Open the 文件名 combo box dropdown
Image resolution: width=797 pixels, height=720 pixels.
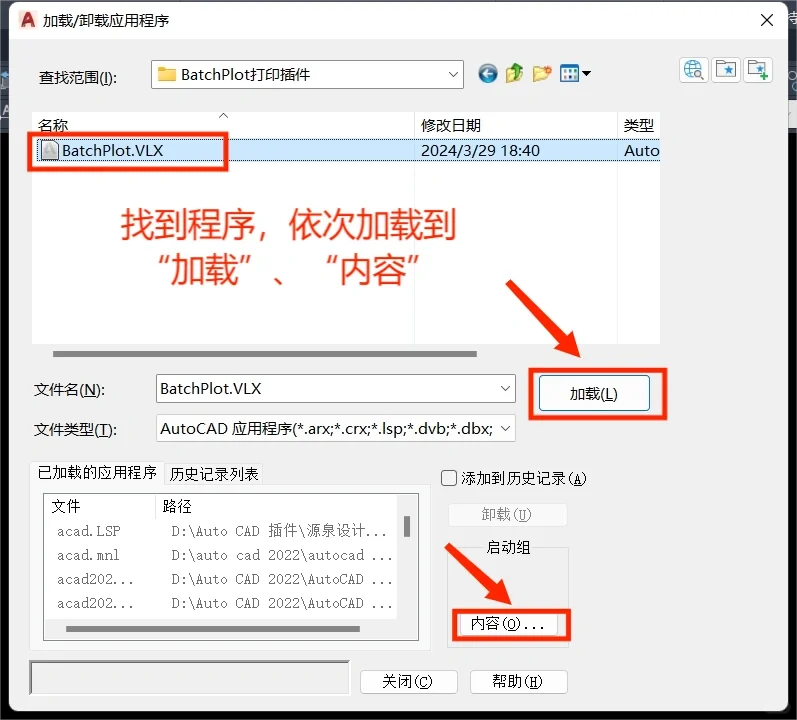[505, 389]
